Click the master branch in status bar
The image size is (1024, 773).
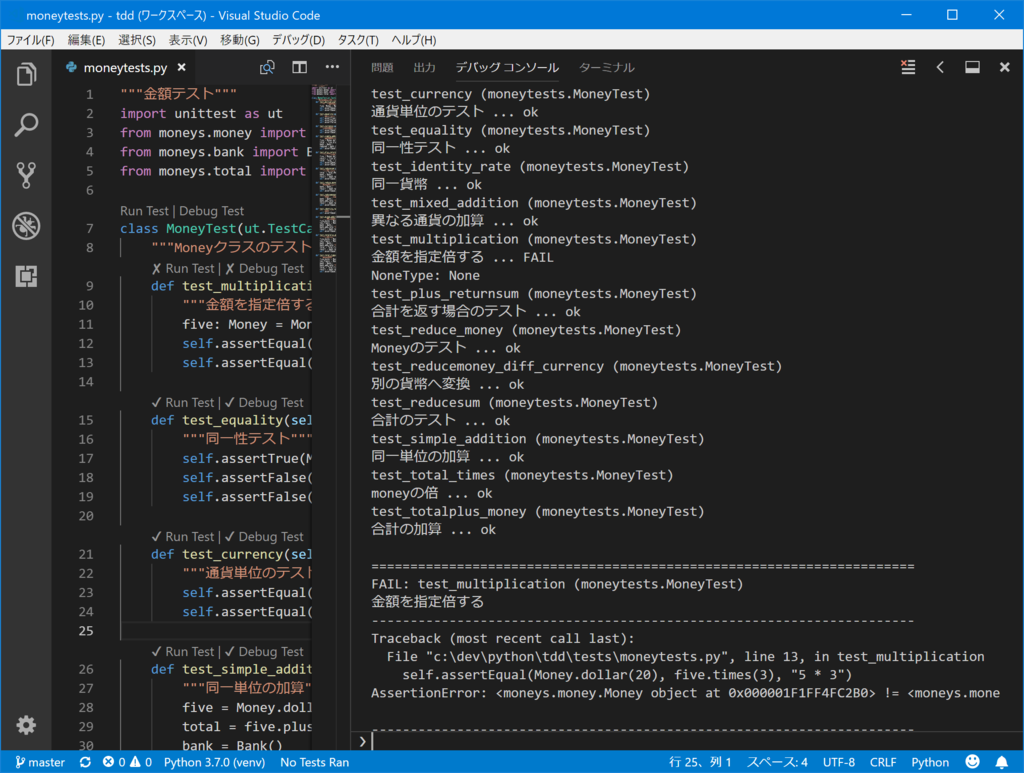coord(40,762)
